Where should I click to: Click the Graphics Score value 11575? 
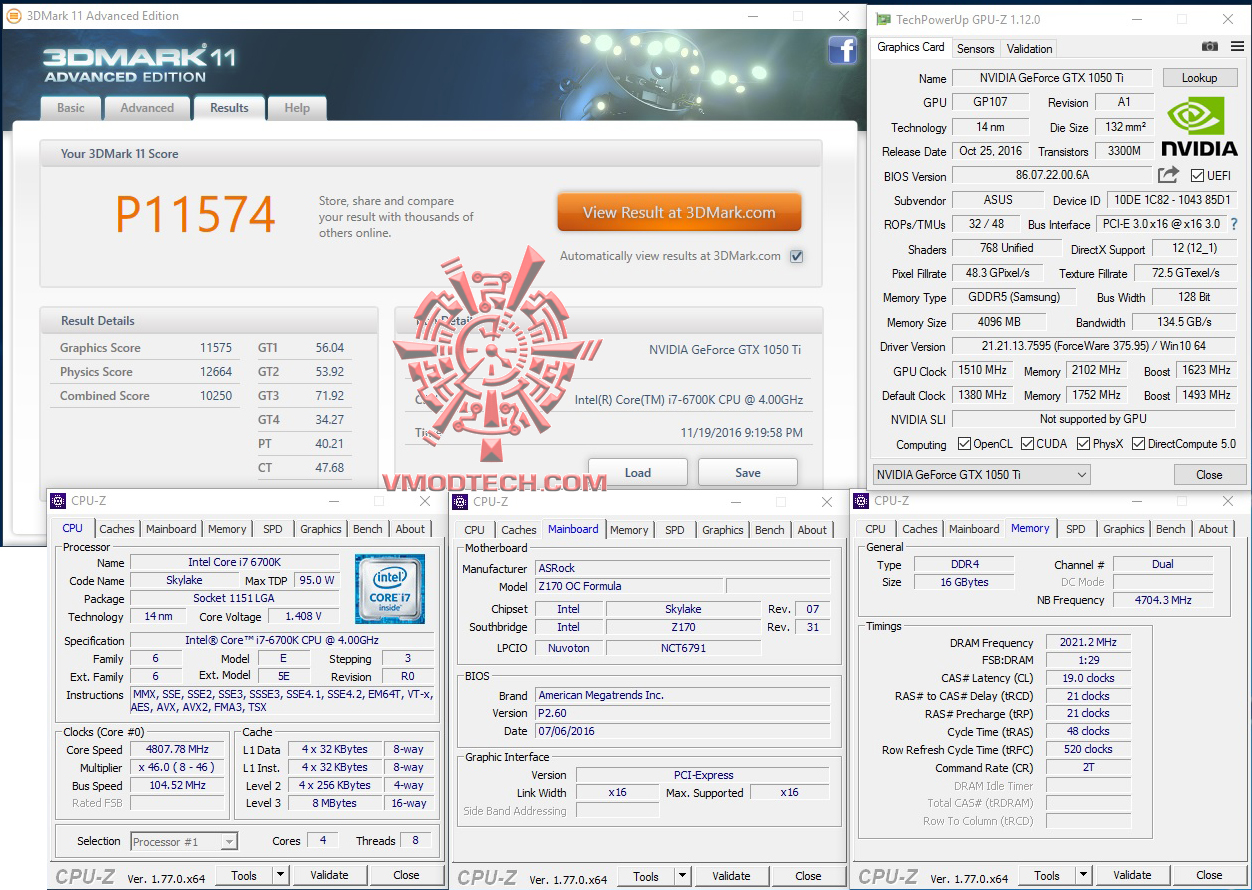[x=215, y=348]
